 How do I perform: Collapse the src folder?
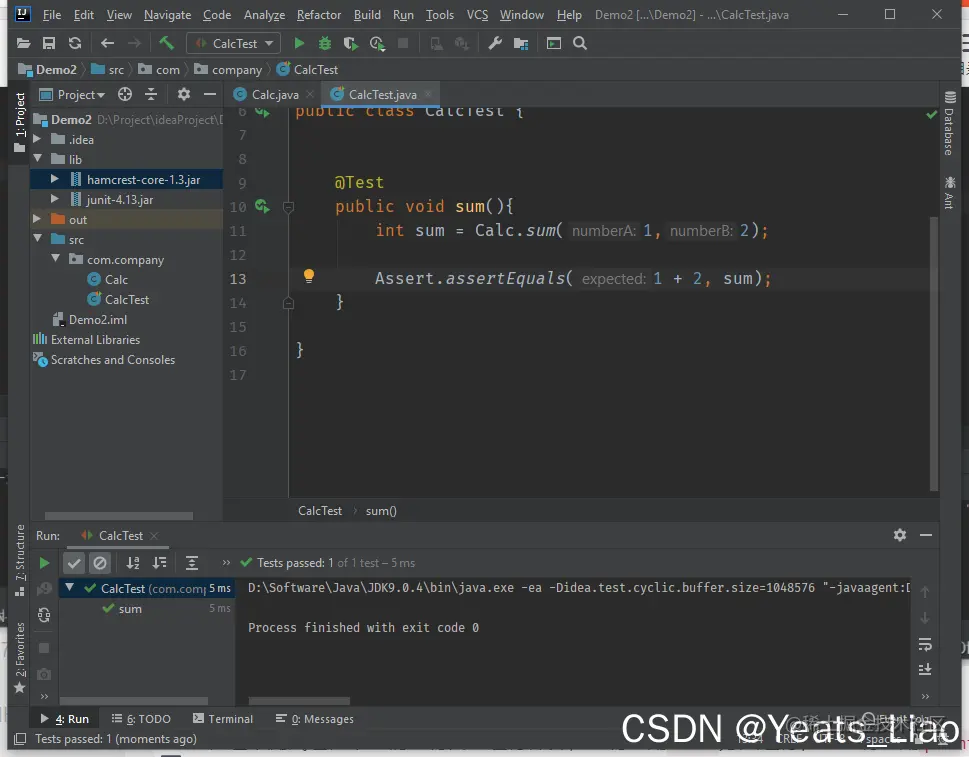click(x=38, y=239)
